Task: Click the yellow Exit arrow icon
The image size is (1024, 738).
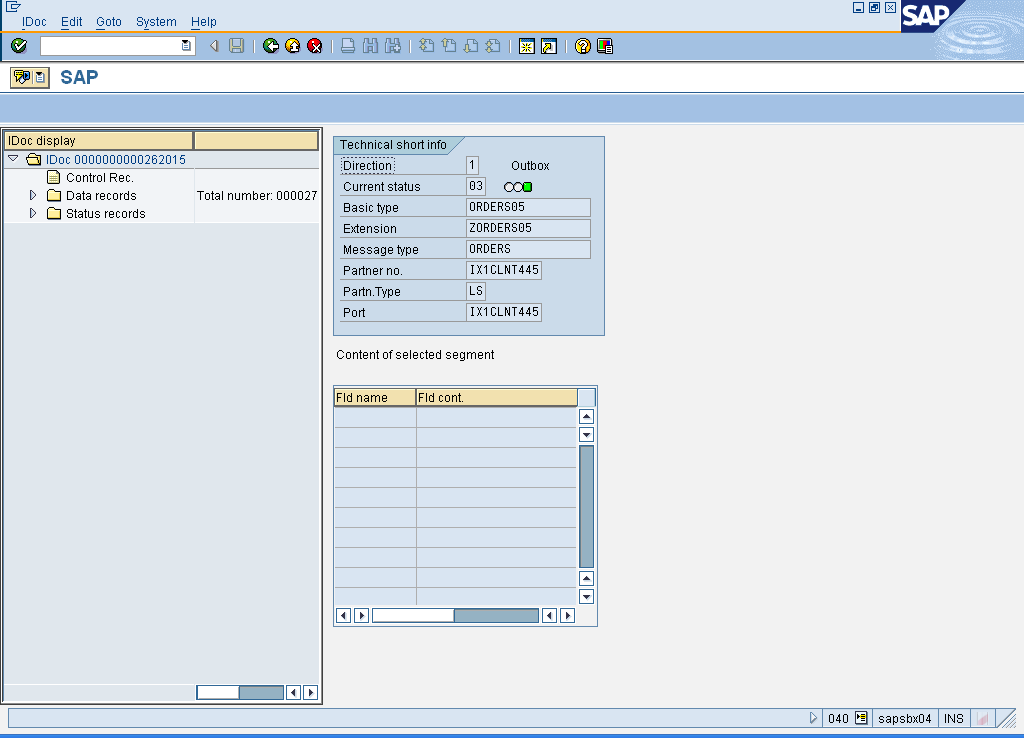Action: pyautogui.click(x=293, y=46)
